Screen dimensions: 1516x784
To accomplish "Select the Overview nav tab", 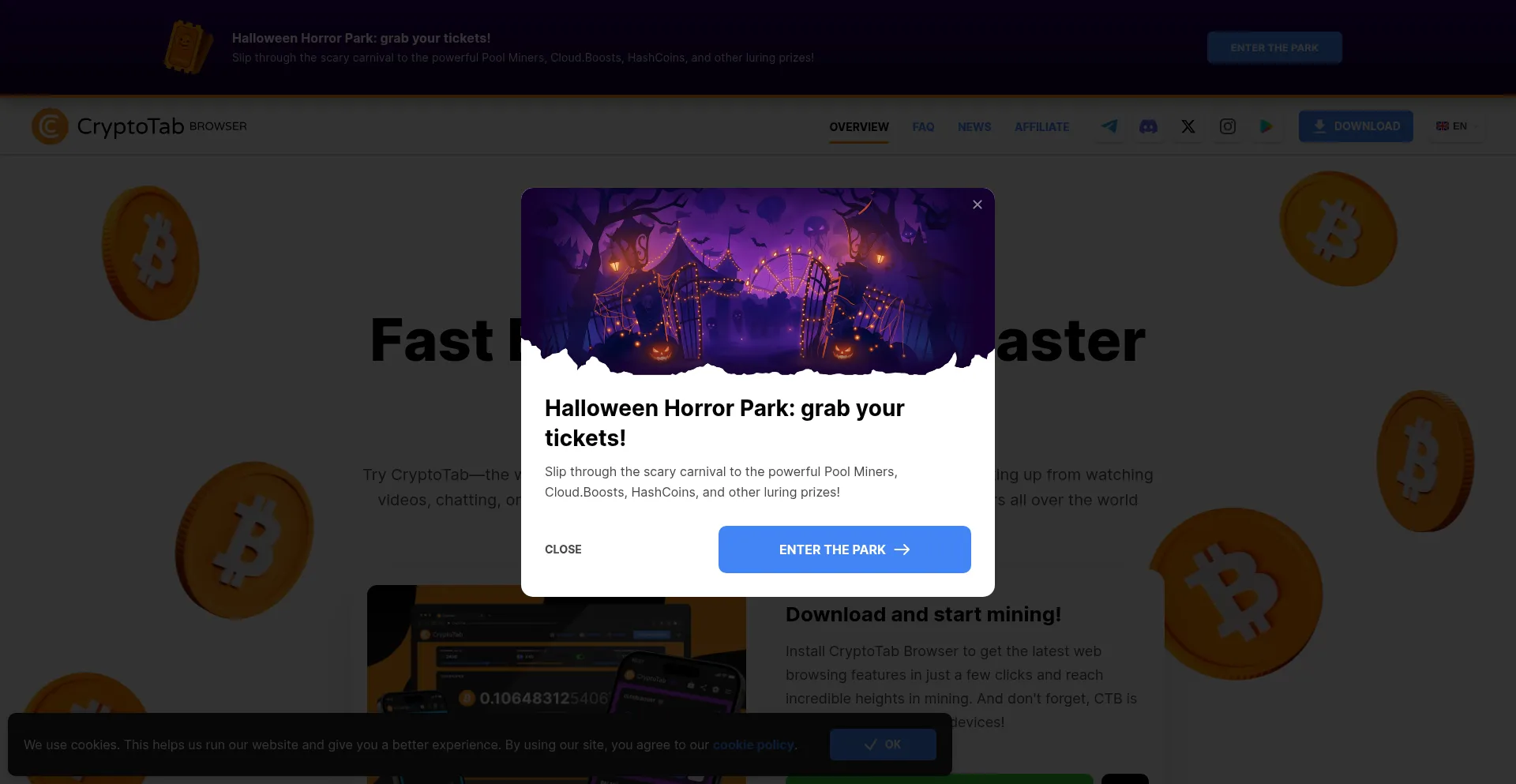I will [x=859, y=127].
